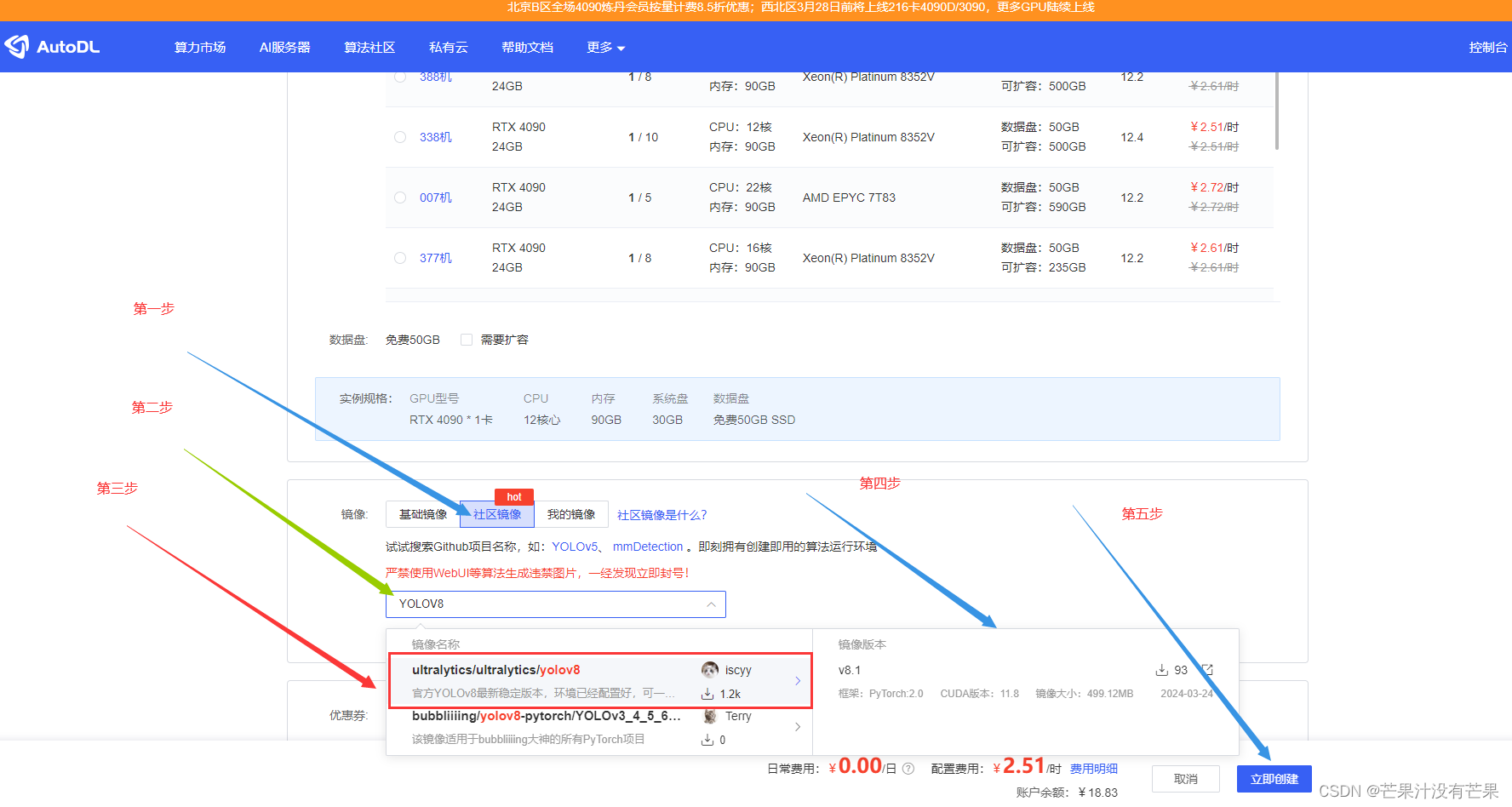Click iscyy's avatar icon
The height and width of the screenshot is (807, 1512).
pyautogui.click(x=710, y=670)
